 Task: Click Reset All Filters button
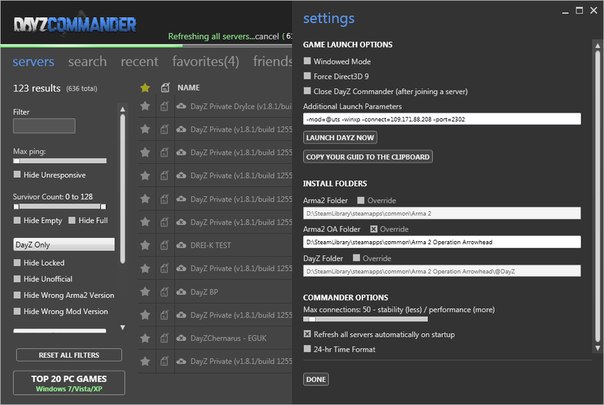(69, 355)
